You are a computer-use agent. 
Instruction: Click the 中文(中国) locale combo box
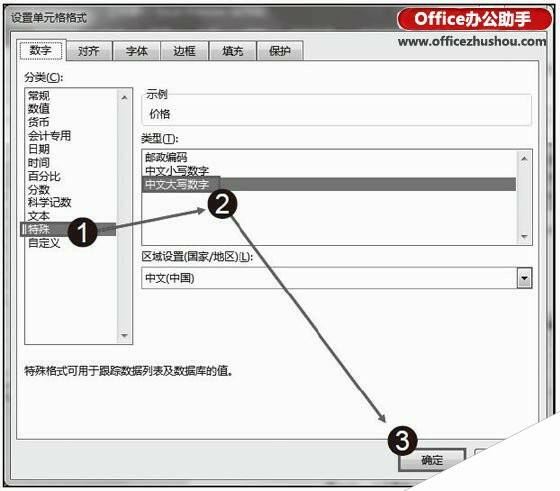[x=336, y=278]
